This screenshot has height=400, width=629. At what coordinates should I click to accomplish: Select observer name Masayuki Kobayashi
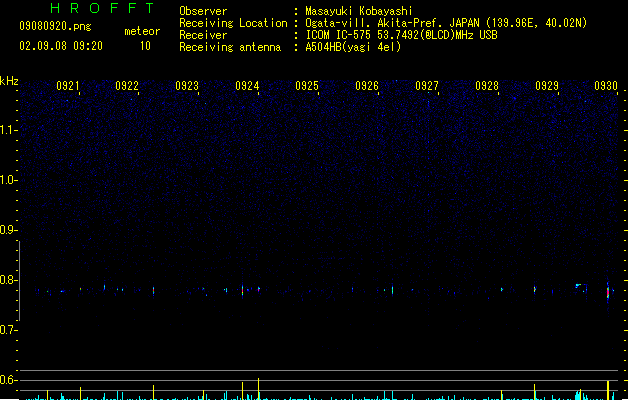pyautogui.click(x=359, y=11)
